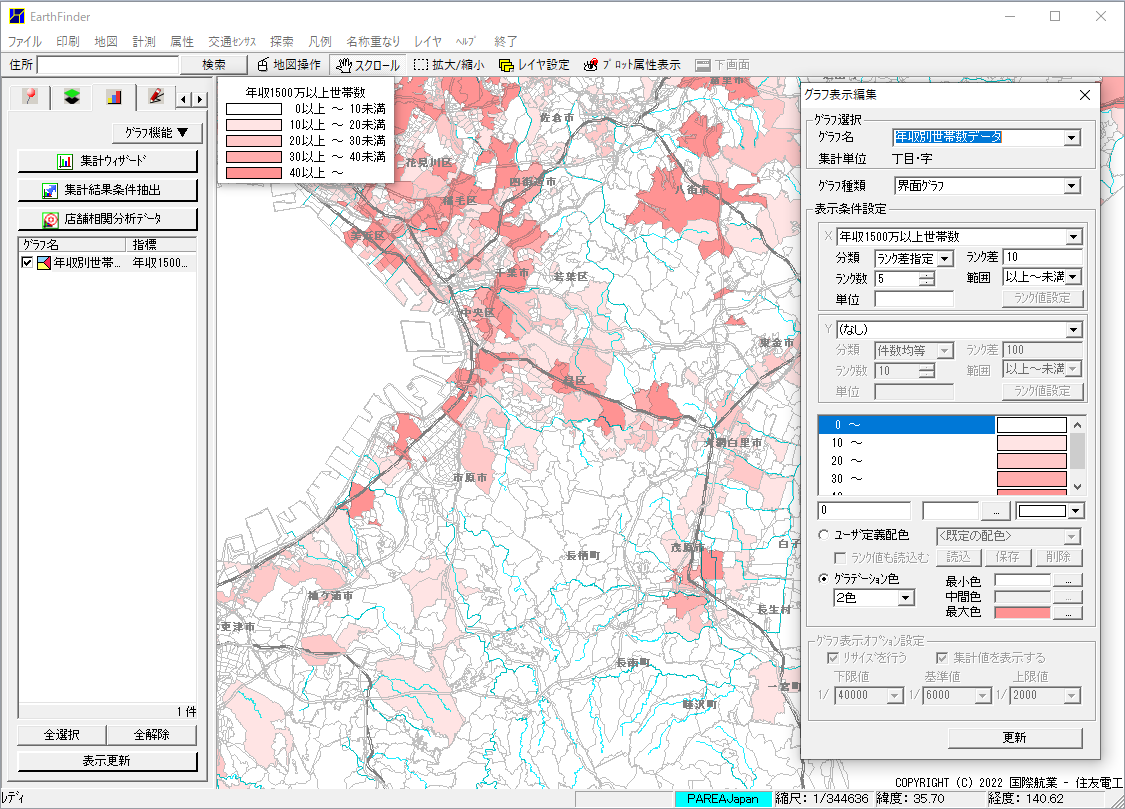
Task: Open the rank color dropdown arrow
Action: point(1075,511)
